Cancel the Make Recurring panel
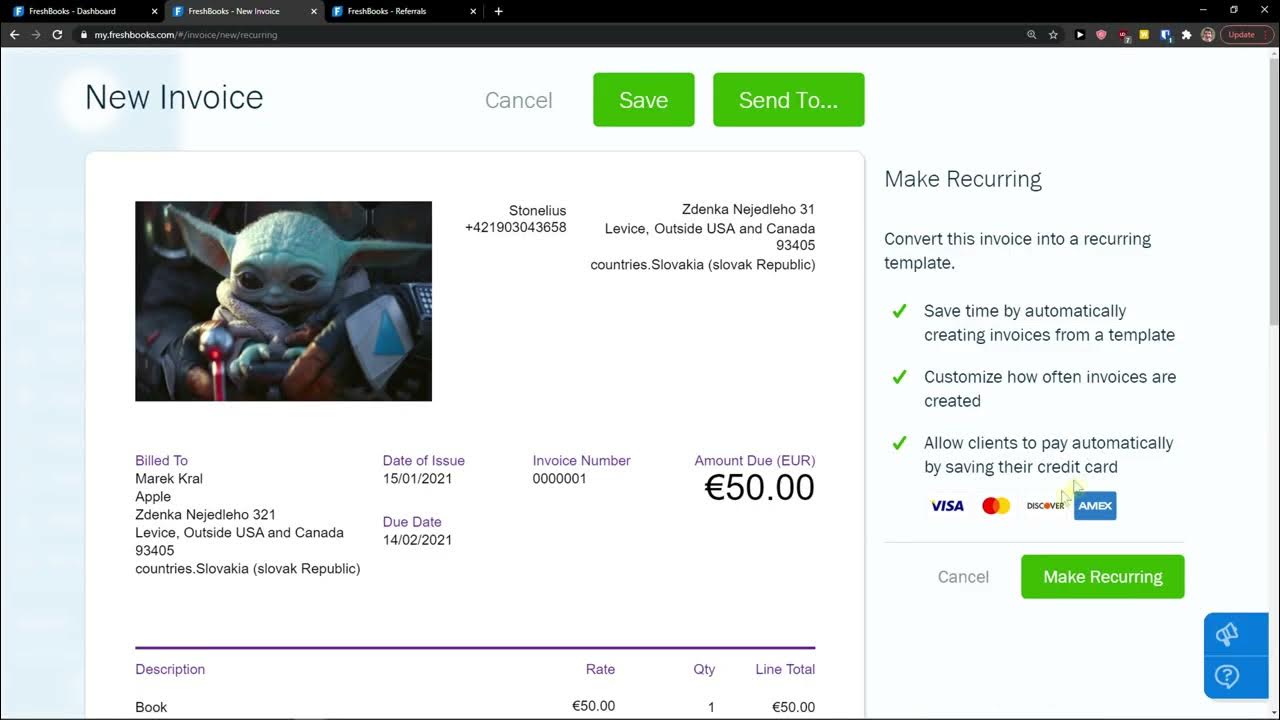 coord(963,577)
